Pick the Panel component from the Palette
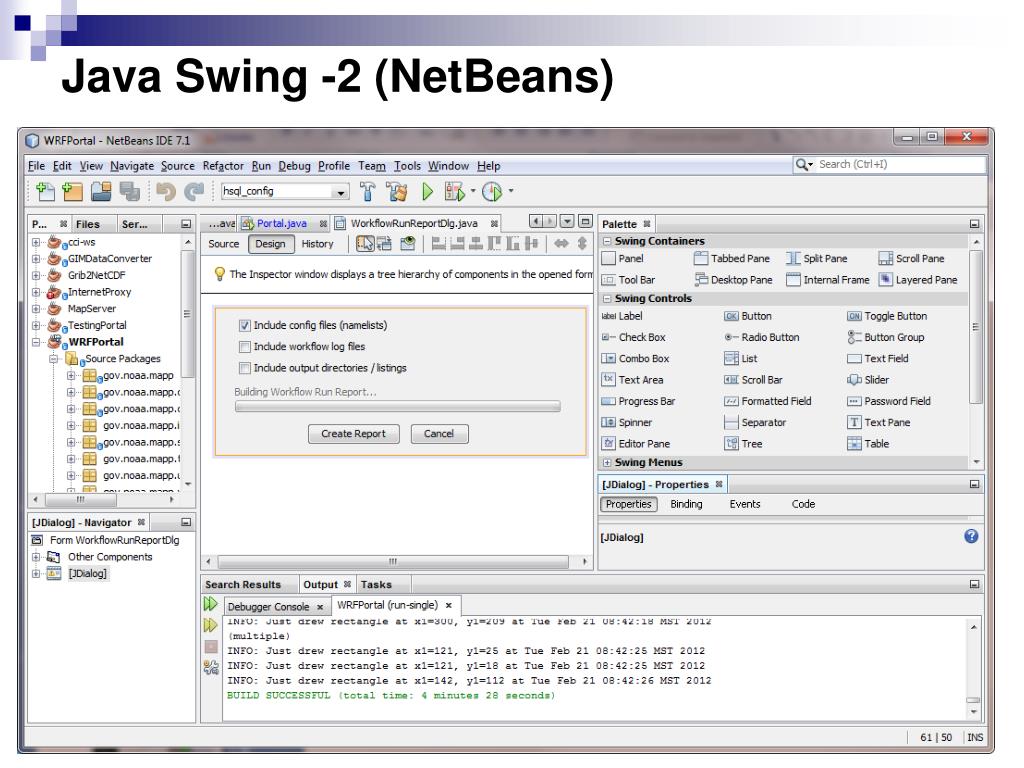This screenshot has width=1024, height=768. (622, 259)
